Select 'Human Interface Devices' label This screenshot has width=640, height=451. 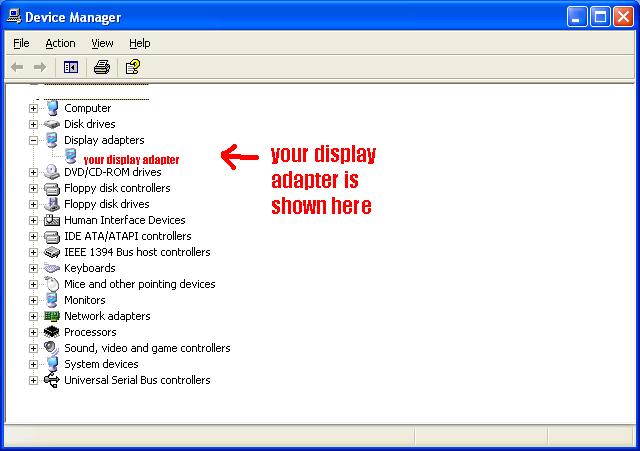[x=125, y=220]
